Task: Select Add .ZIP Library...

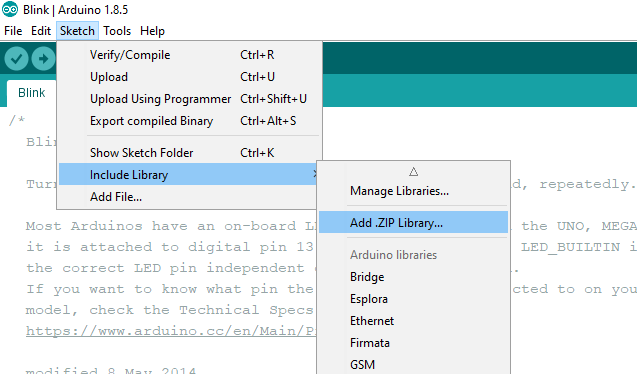Action: point(414,223)
